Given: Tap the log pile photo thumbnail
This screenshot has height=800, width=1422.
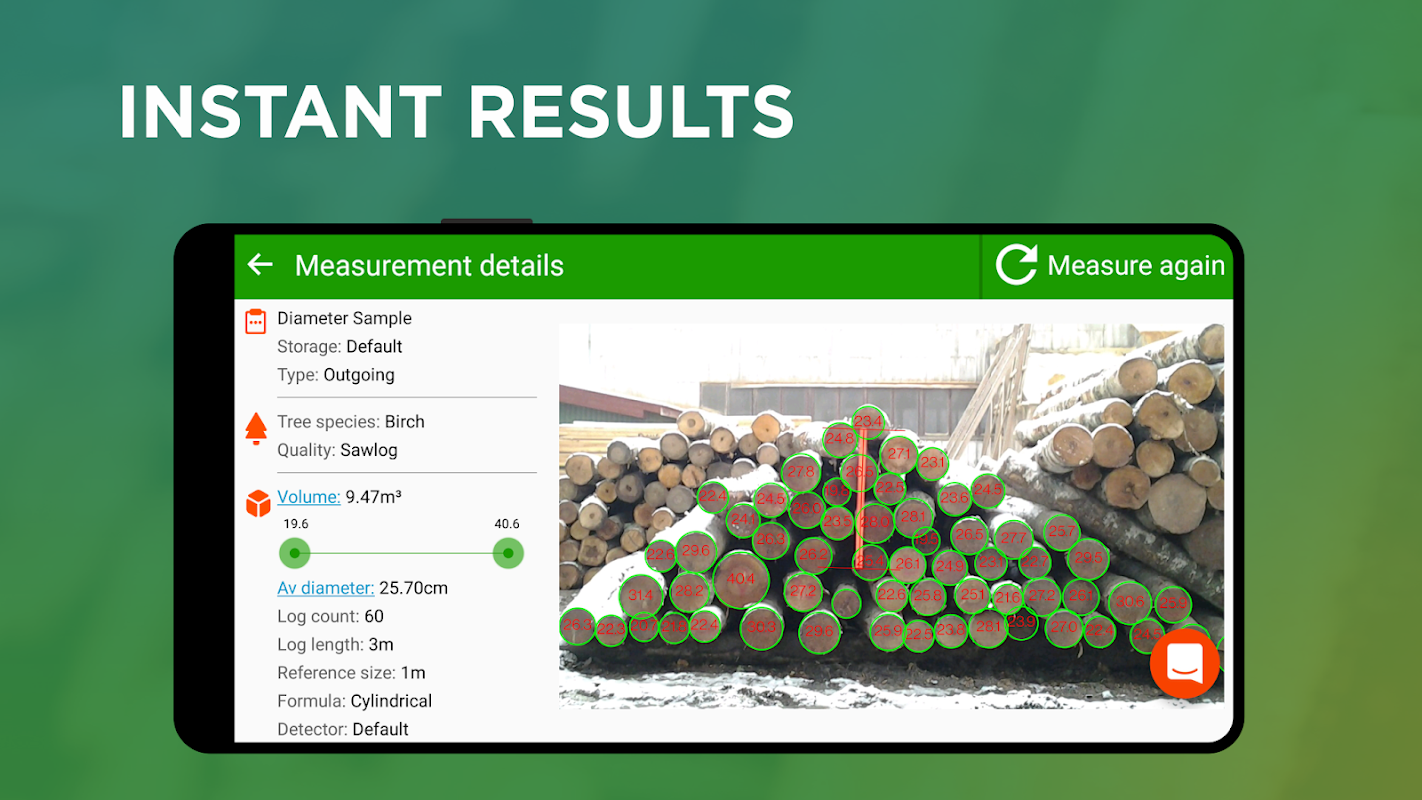Looking at the screenshot, I should tap(891, 516).
